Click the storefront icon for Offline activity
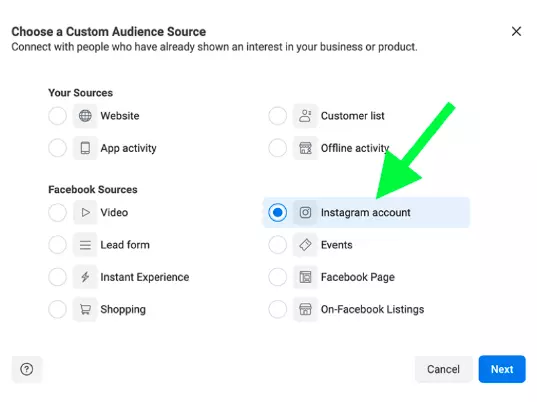Viewport: 537px width, 402px height. coord(305,148)
